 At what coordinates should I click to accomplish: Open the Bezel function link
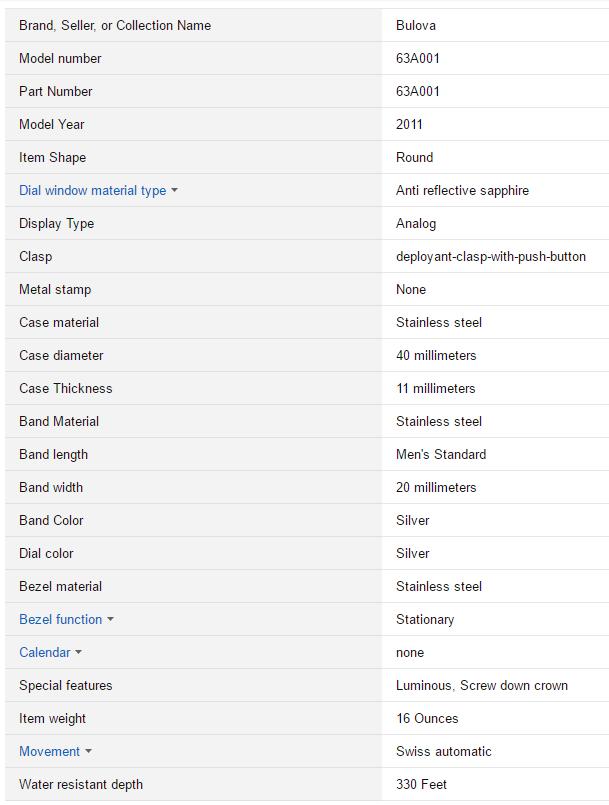(60, 619)
